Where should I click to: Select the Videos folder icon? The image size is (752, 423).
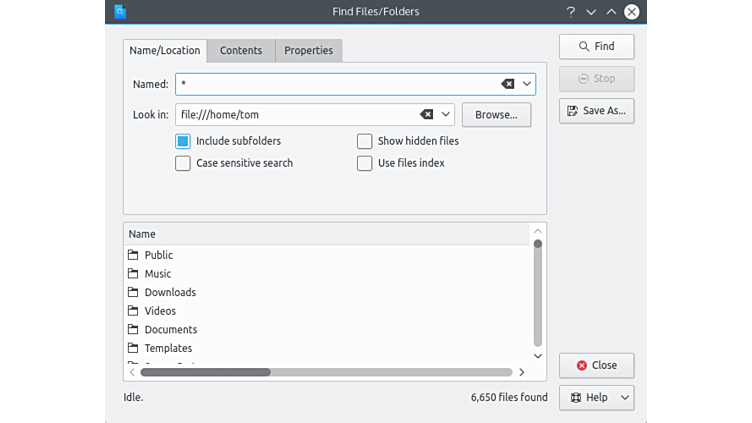coord(133,311)
